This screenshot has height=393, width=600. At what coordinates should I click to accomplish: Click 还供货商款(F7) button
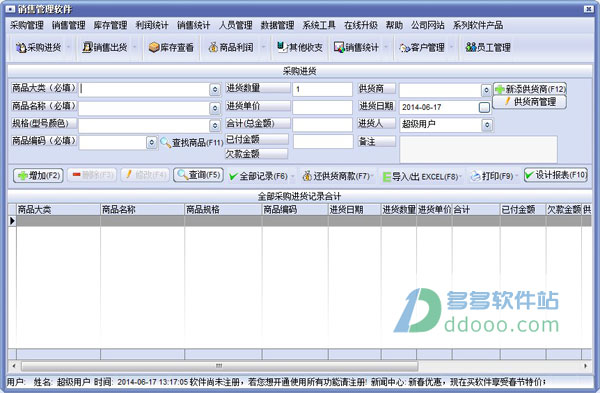coord(336,176)
